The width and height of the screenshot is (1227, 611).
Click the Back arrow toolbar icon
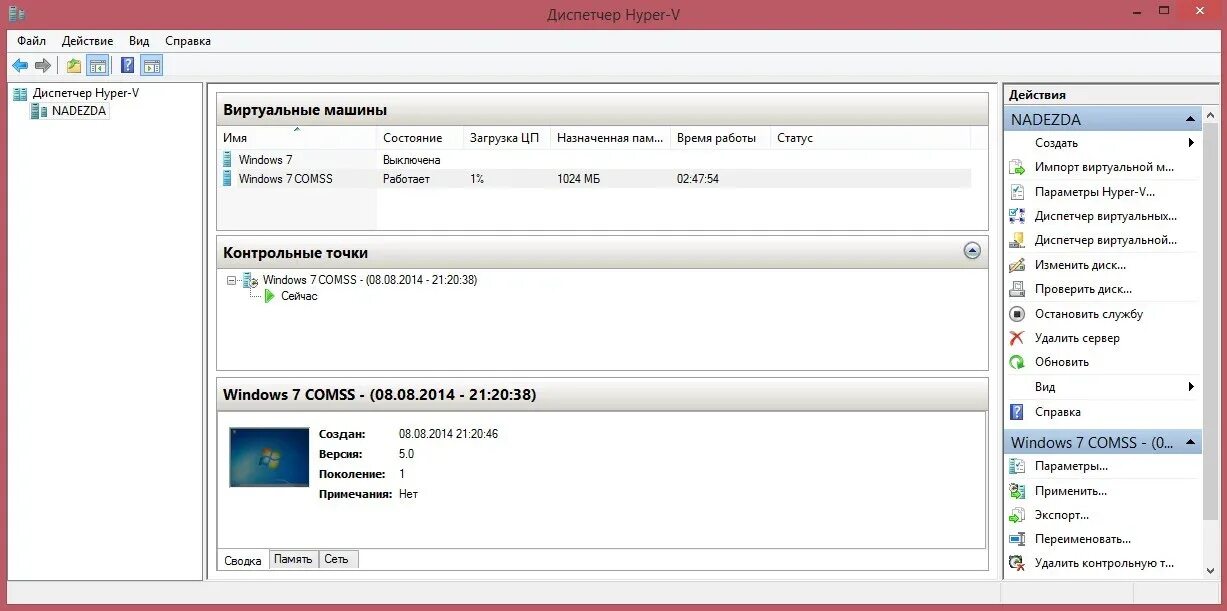point(20,66)
